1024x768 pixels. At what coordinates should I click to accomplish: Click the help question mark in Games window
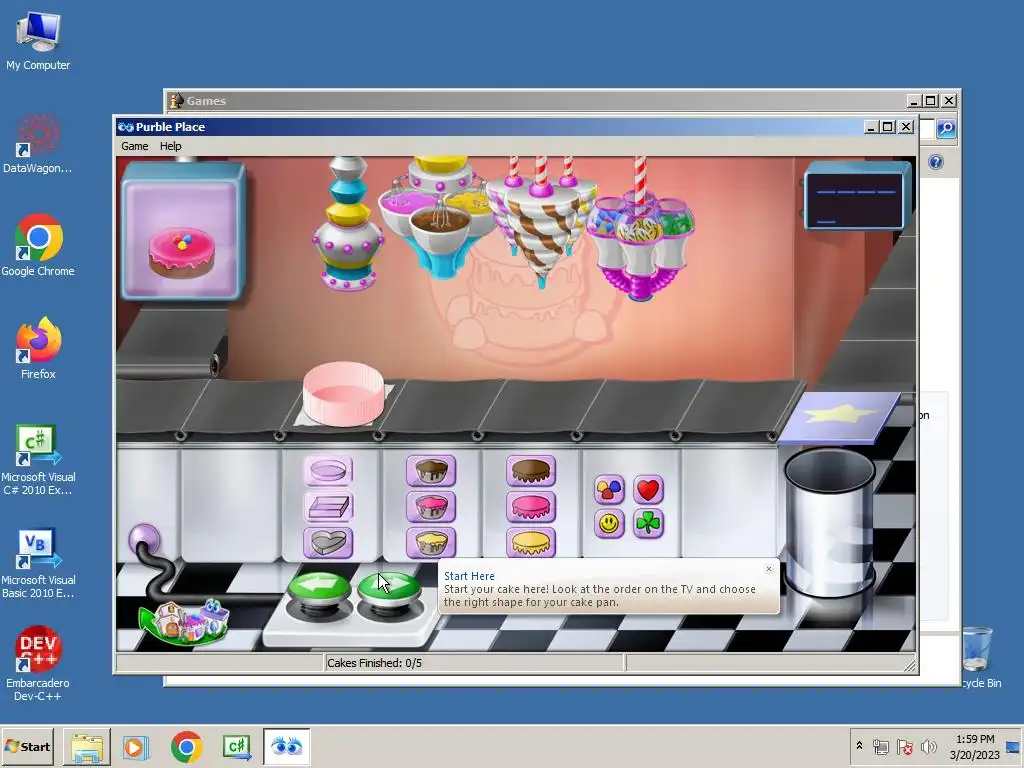[936, 162]
